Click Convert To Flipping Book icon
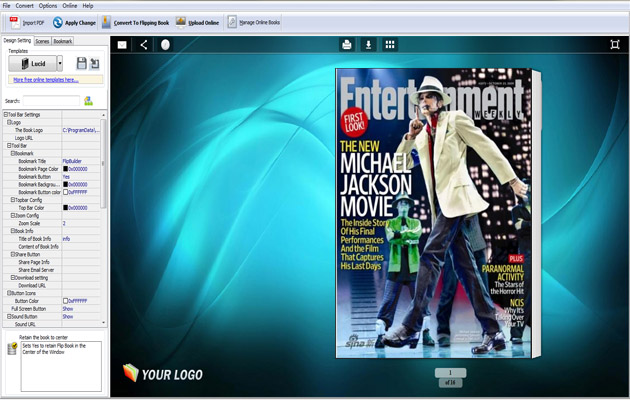 click(106, 22)
